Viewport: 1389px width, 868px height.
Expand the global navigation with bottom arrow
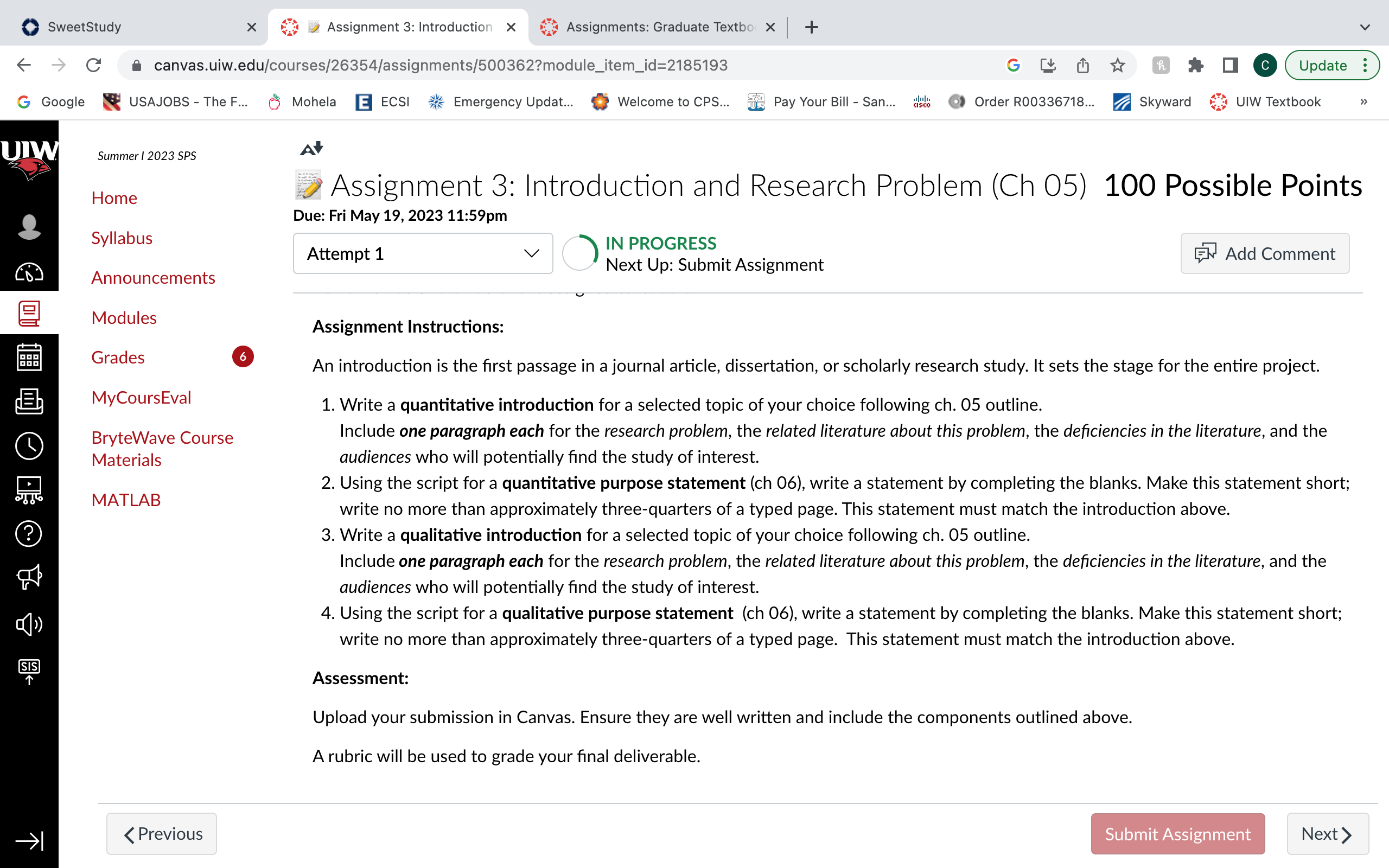[x=29, y=841]
